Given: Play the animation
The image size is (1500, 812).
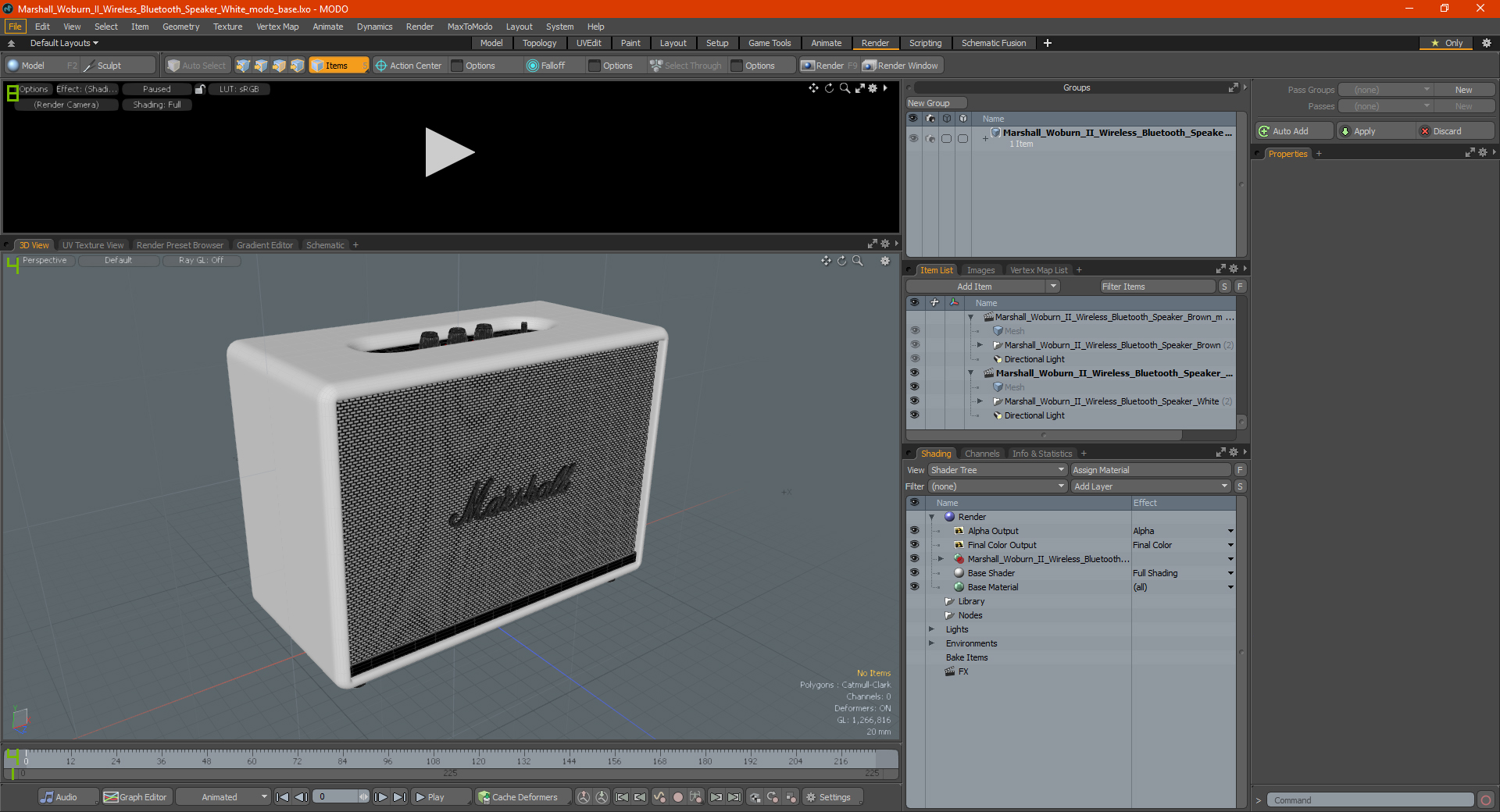Looking at the screenshot, I should pyautogui.click(x=441, y=797).
